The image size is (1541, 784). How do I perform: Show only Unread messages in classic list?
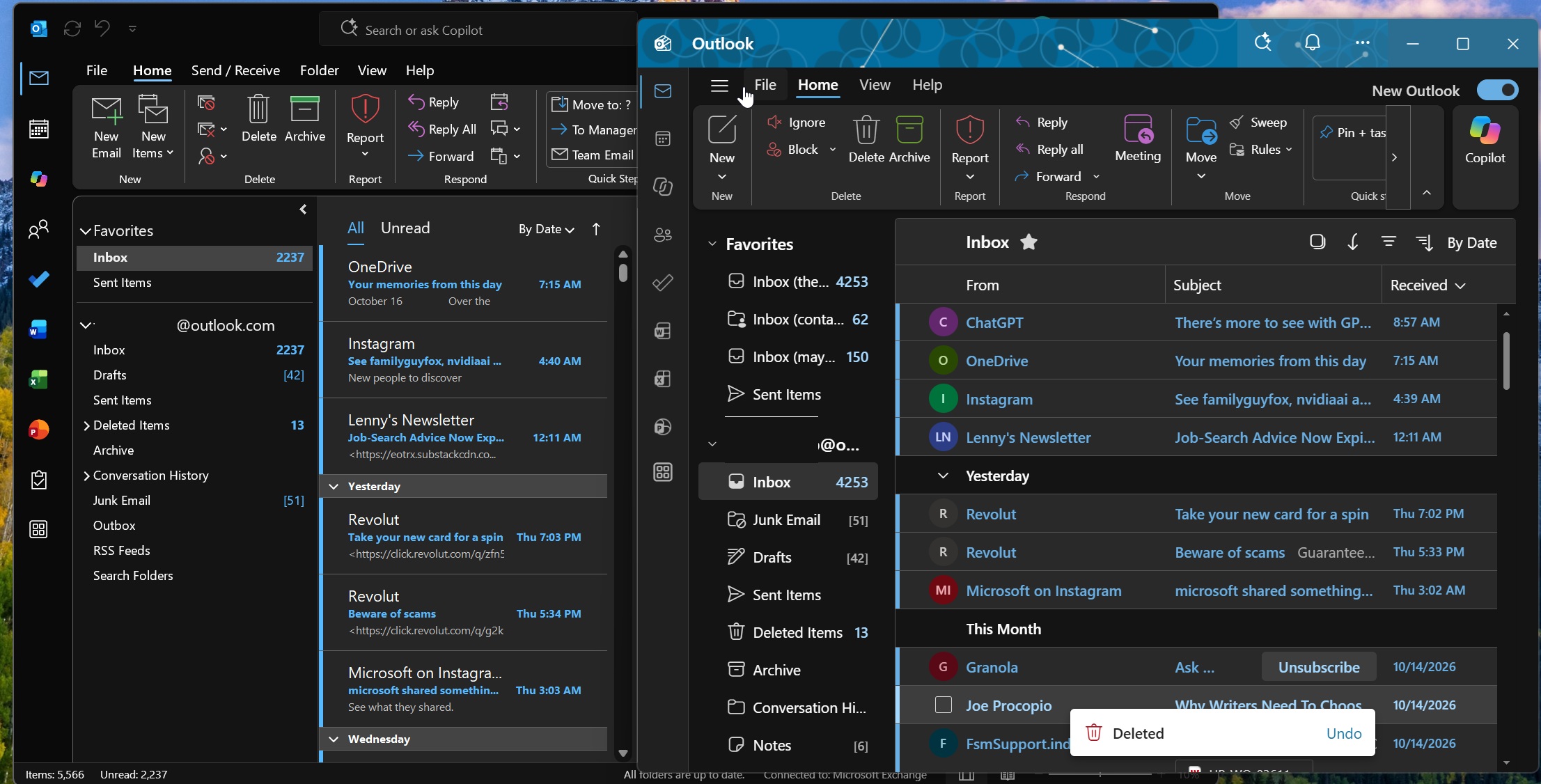(405, 228)
